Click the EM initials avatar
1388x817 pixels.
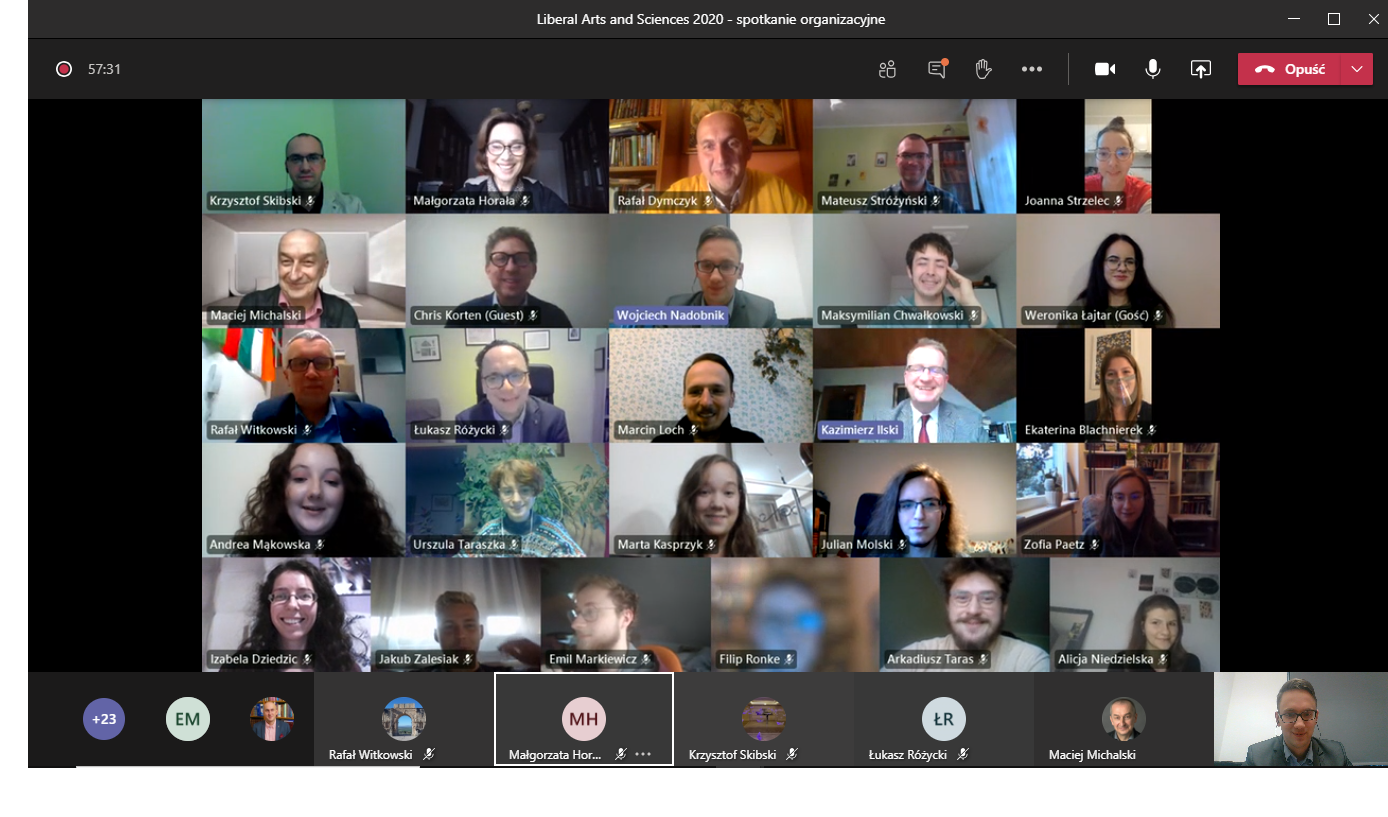(188, 719)
